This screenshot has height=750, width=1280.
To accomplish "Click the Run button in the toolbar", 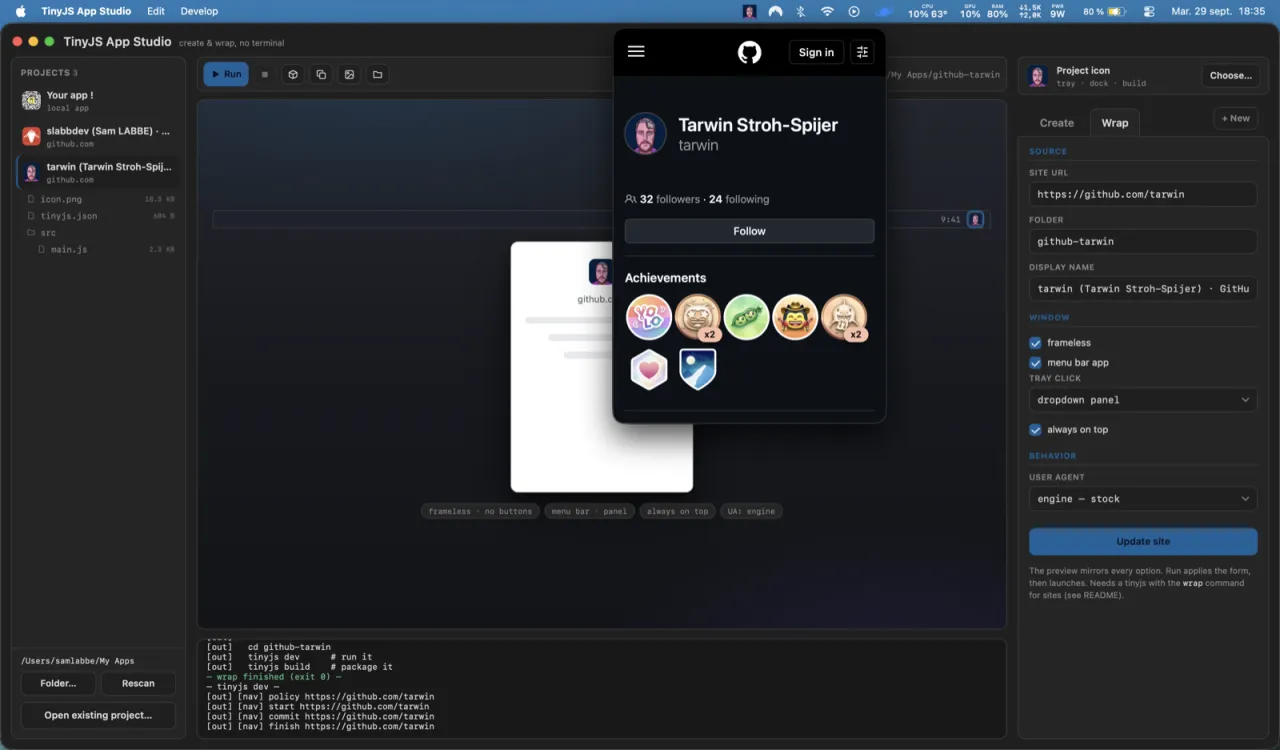I will coord(226,74).
